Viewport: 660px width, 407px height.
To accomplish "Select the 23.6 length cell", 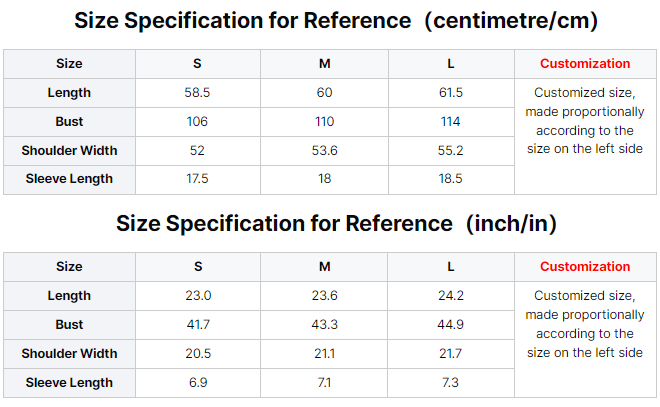I will pos(324,295).
